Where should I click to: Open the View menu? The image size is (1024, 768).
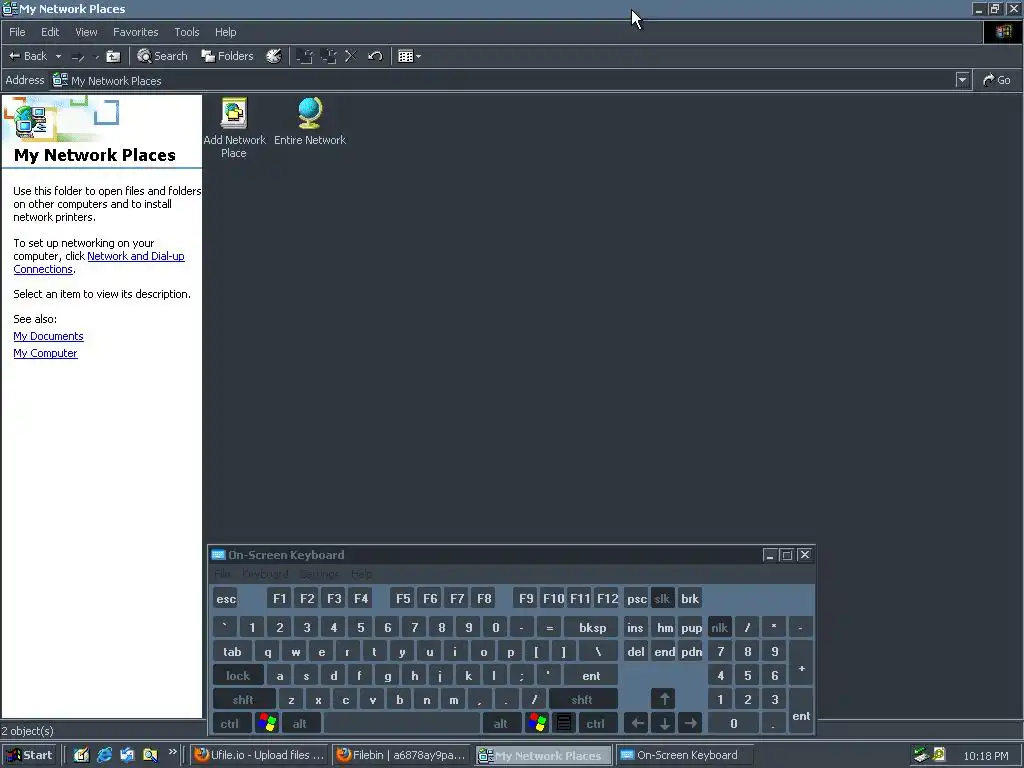click(x=86, y=32)
